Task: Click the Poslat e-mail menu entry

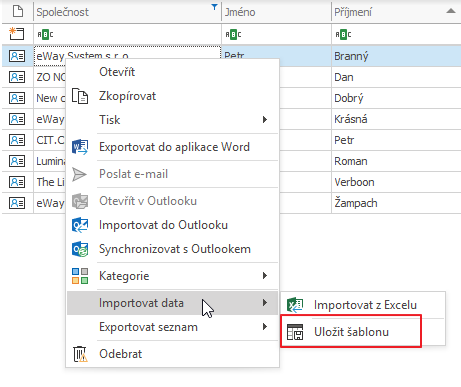Action: (x=172, y=174)
